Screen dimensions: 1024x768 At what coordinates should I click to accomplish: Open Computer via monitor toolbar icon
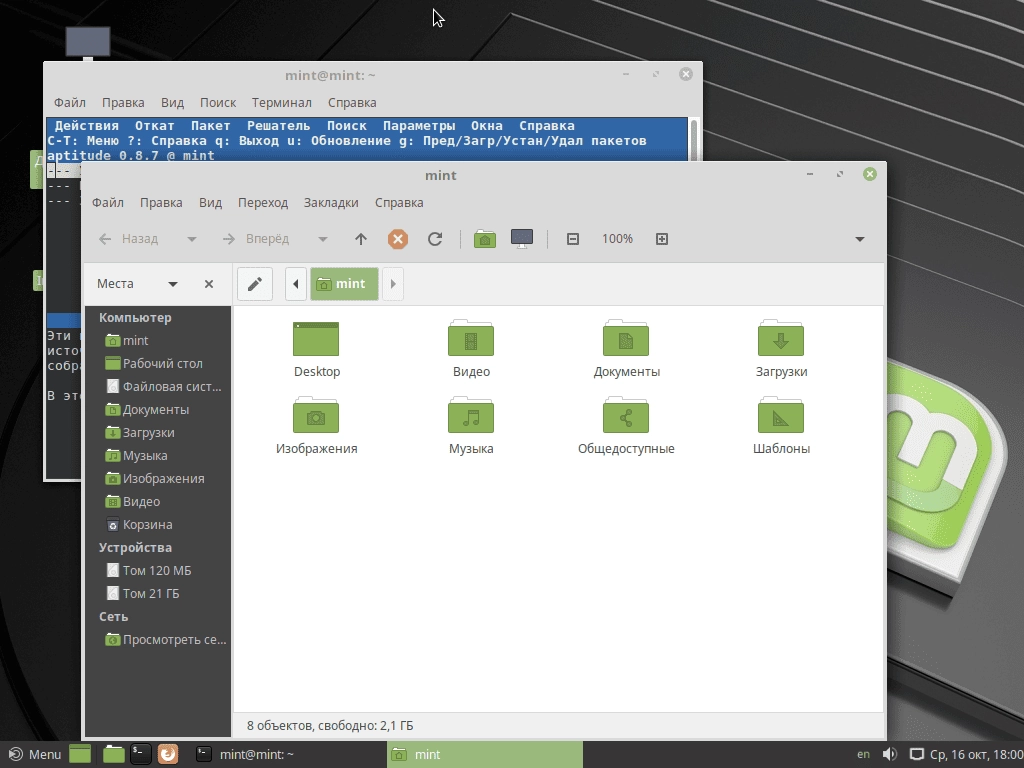click(x=522, y=239)
